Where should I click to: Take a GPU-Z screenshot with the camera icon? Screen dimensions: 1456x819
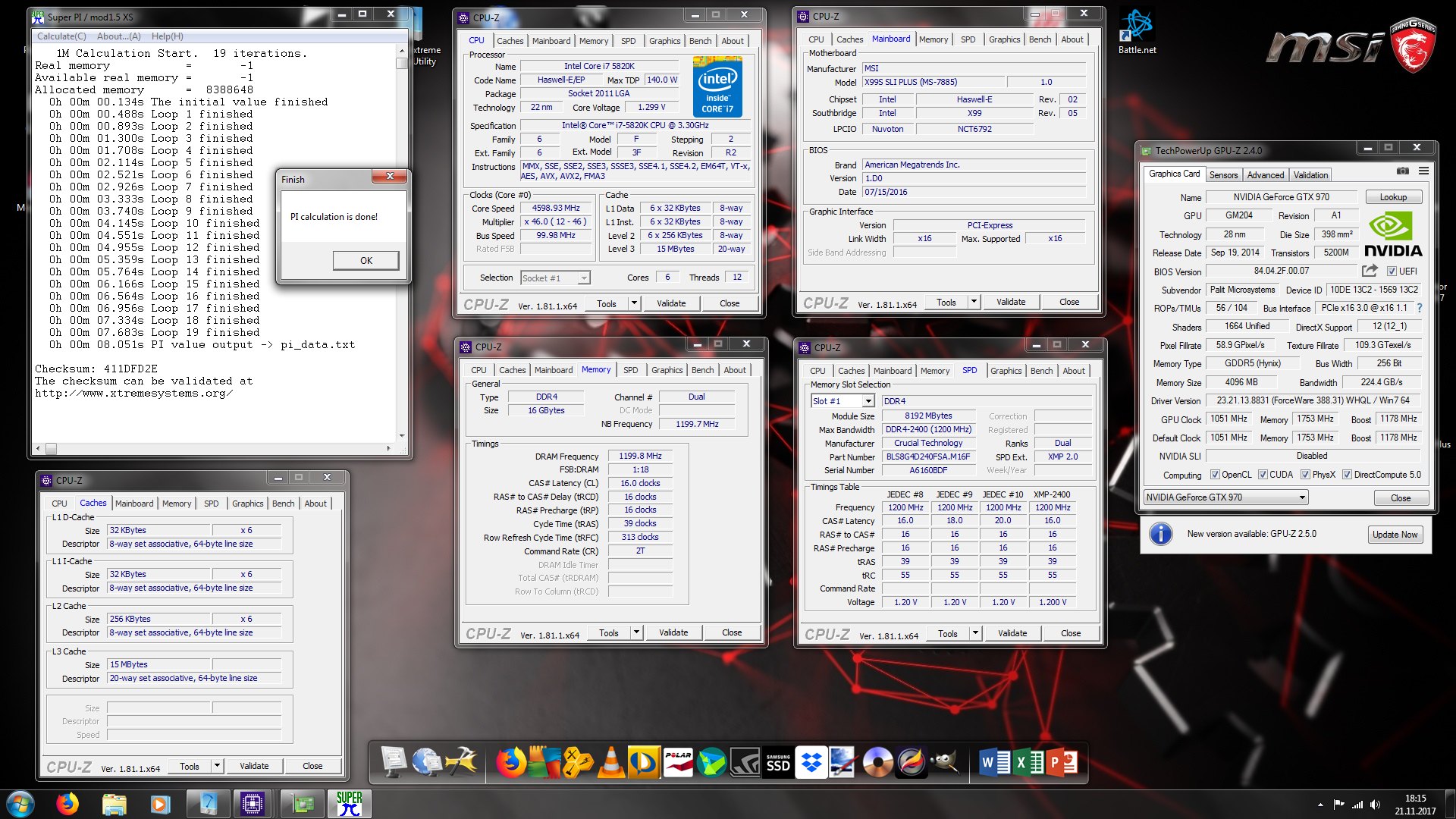click(1403, 171)
